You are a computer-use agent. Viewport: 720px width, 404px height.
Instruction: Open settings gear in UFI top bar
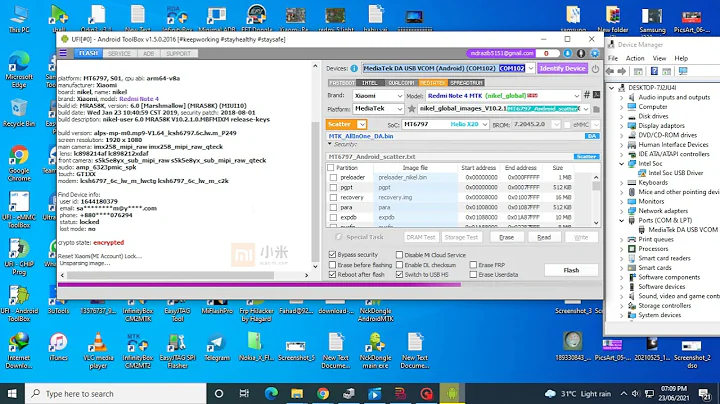pyautogui.click(x=595, y=53)
